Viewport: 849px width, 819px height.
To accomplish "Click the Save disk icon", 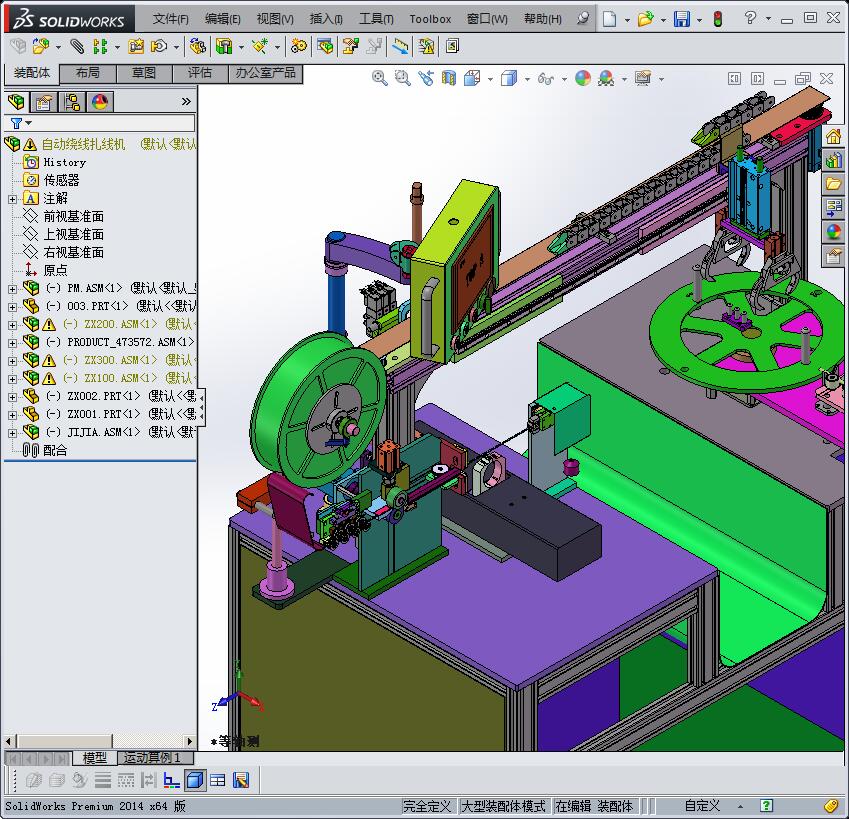I will pyautogui.click(x=681, y=19).
